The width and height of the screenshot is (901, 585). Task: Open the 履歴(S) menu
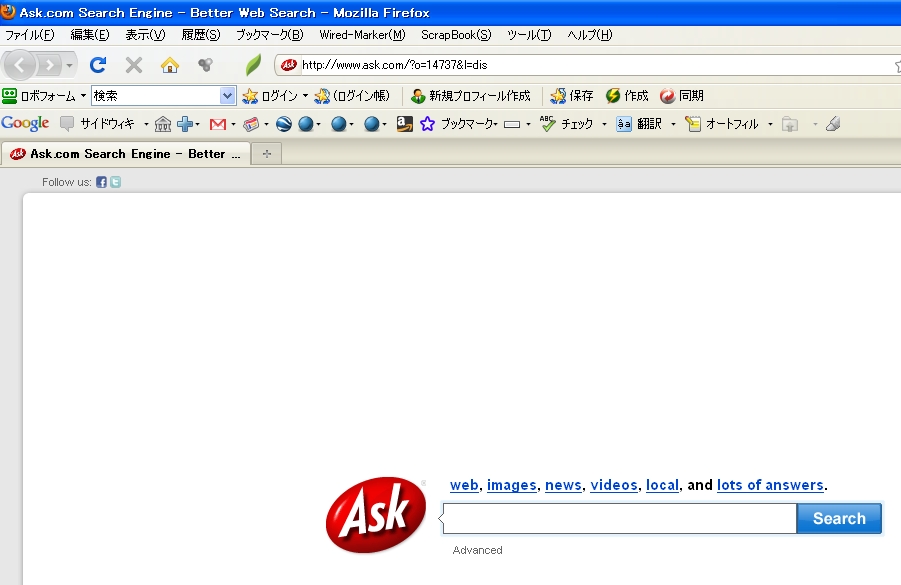pos(201,35)
